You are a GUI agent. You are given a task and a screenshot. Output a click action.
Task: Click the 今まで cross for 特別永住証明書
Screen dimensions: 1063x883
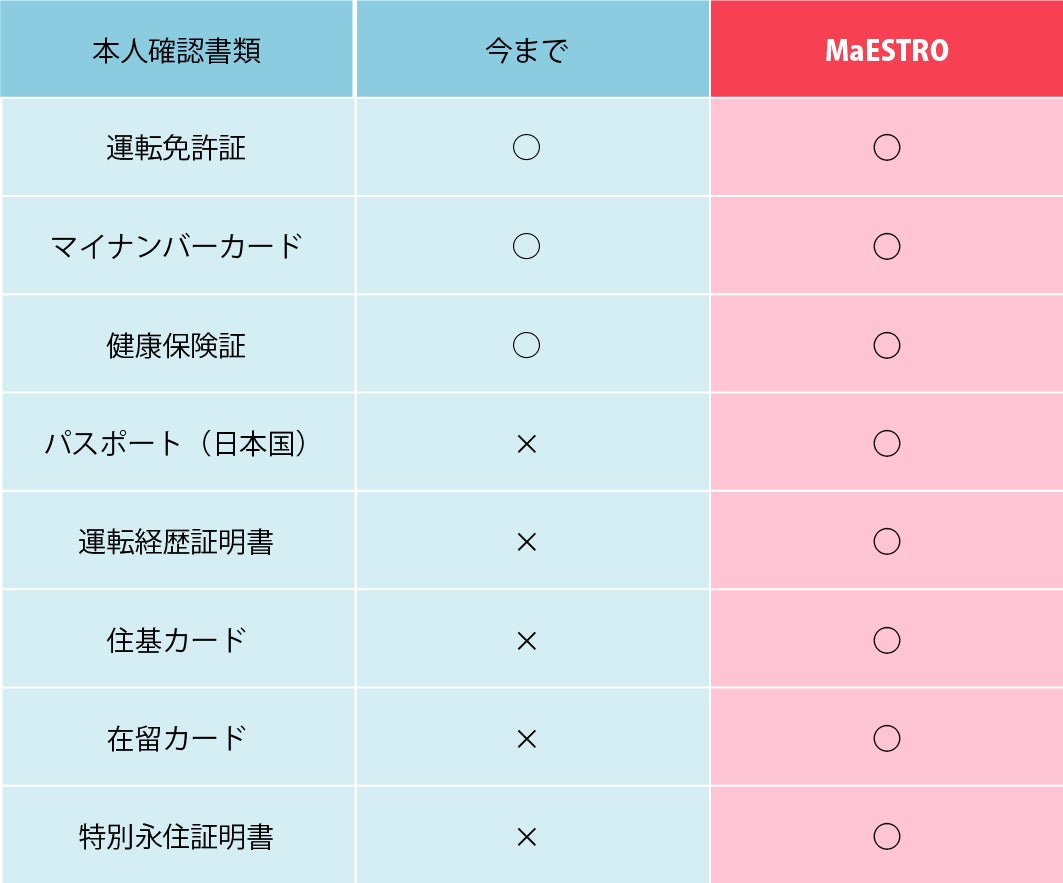point(527,837)
